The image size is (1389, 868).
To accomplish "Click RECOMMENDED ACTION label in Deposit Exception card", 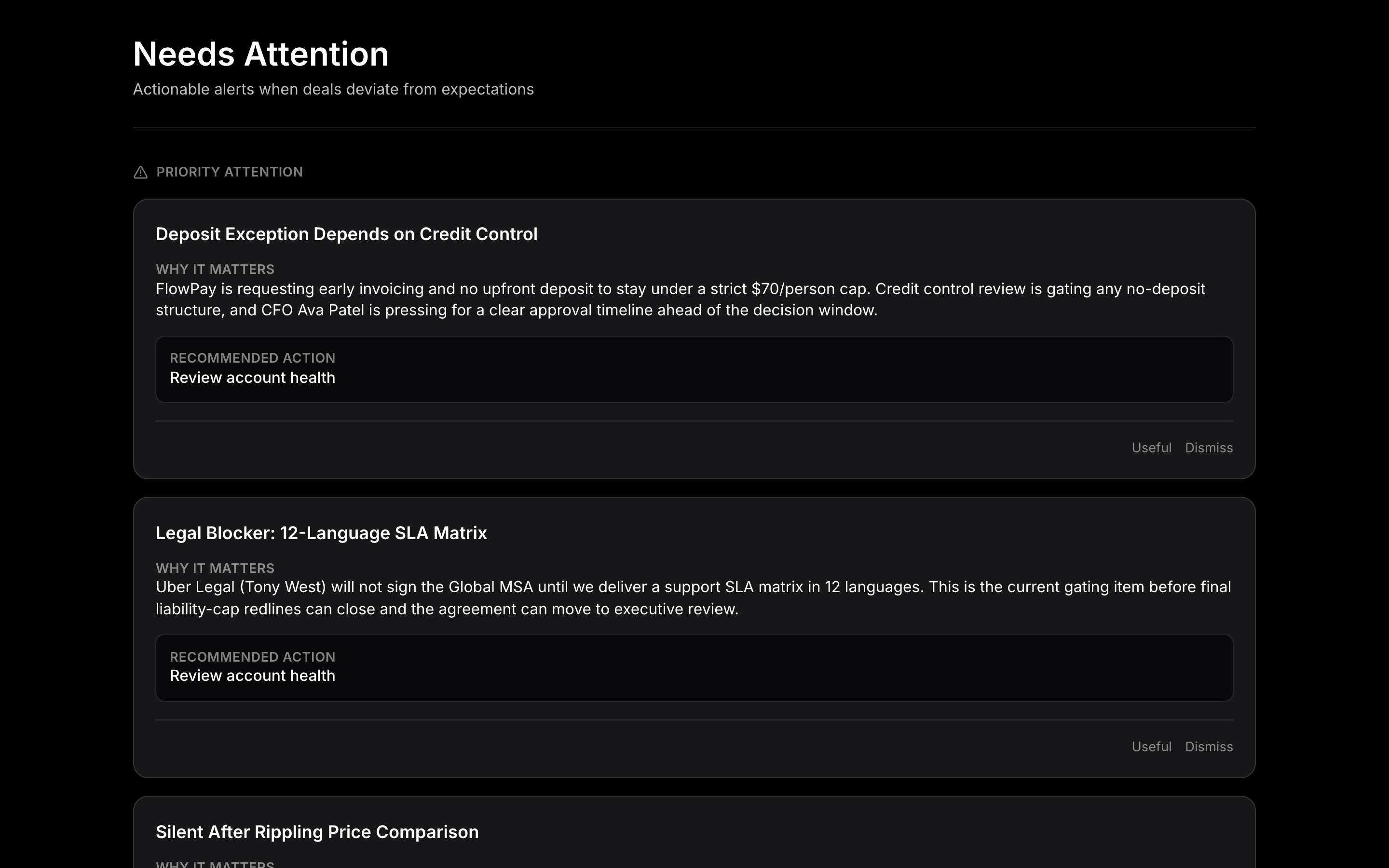I will point(252,358).
